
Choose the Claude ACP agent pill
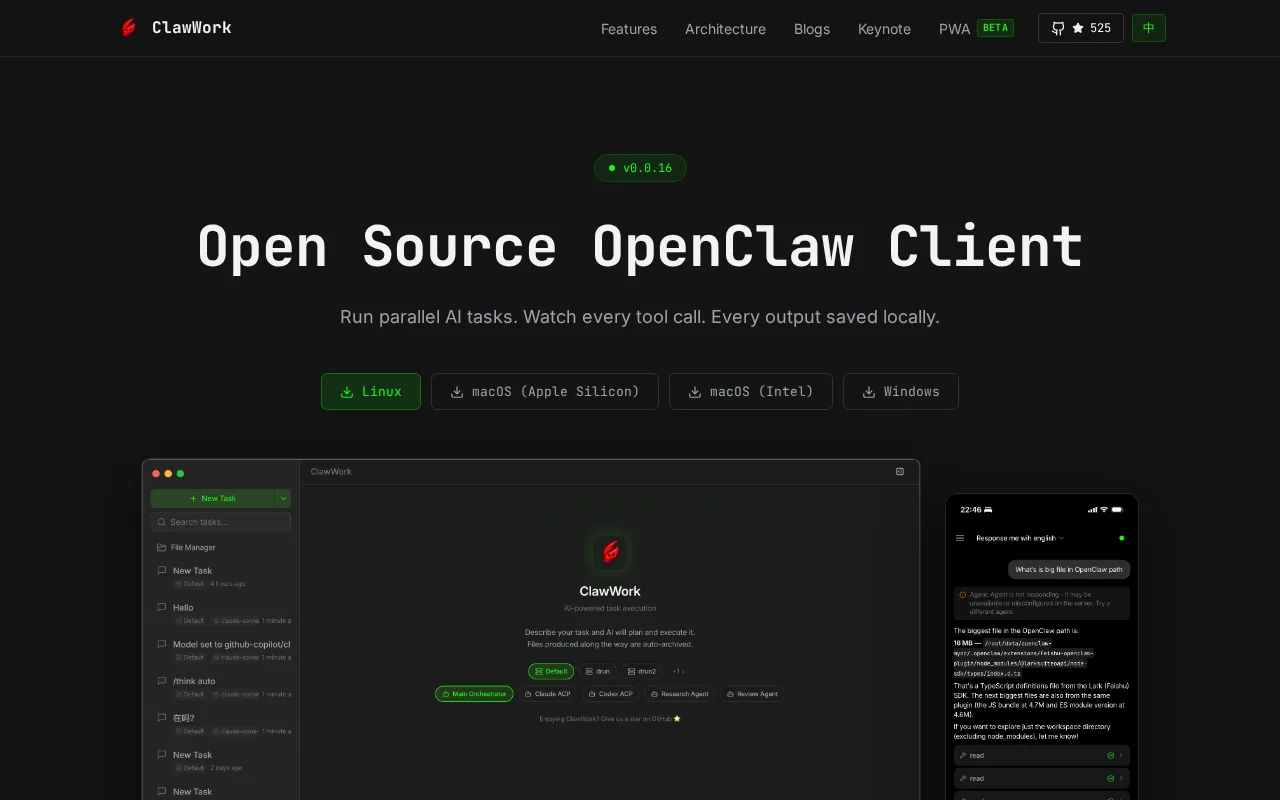(548, 694)
